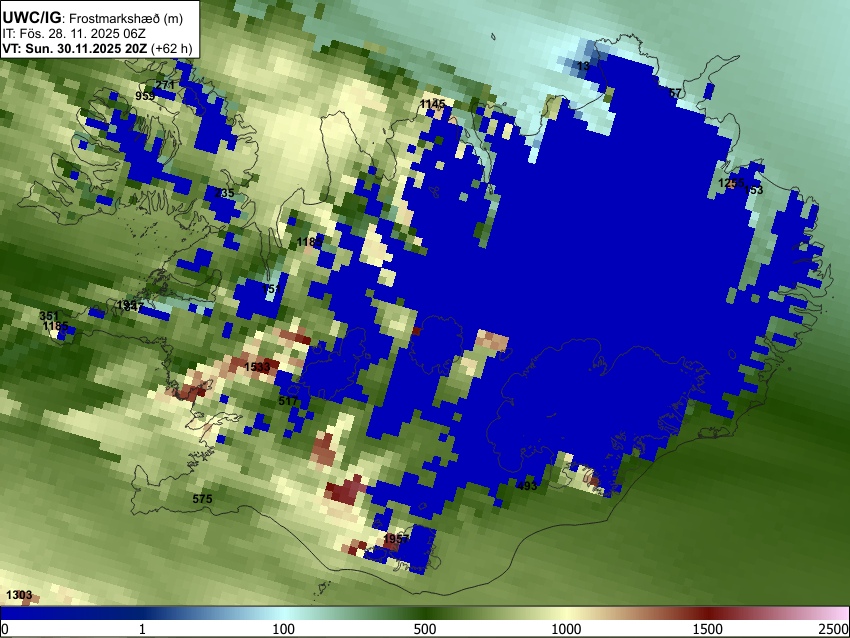Click the map value '1145' on north coast
Viewport: 850px width, 638px height.
(x=432, y=104)
